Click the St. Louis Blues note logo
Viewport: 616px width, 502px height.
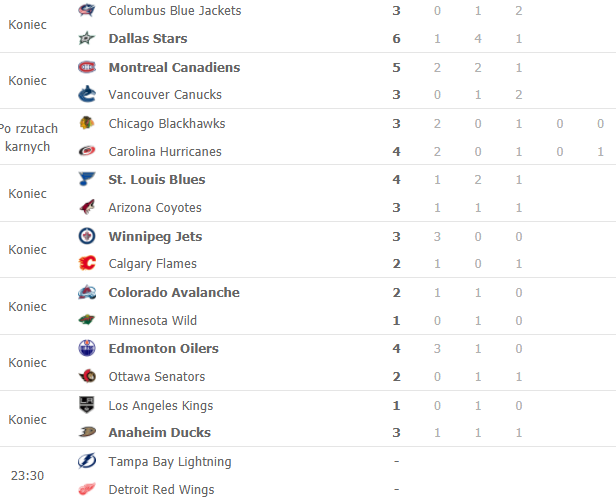(x=87, y=179)
